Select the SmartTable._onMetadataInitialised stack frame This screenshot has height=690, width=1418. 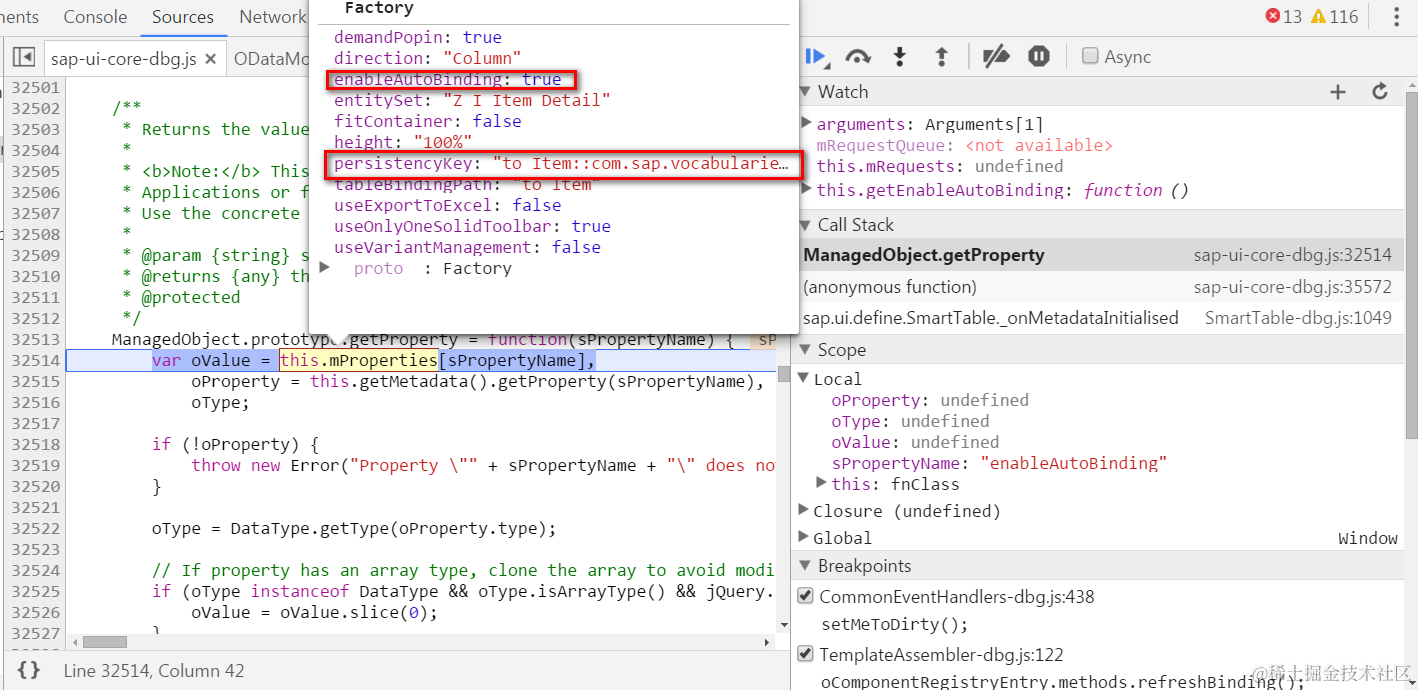(1097, 318)
